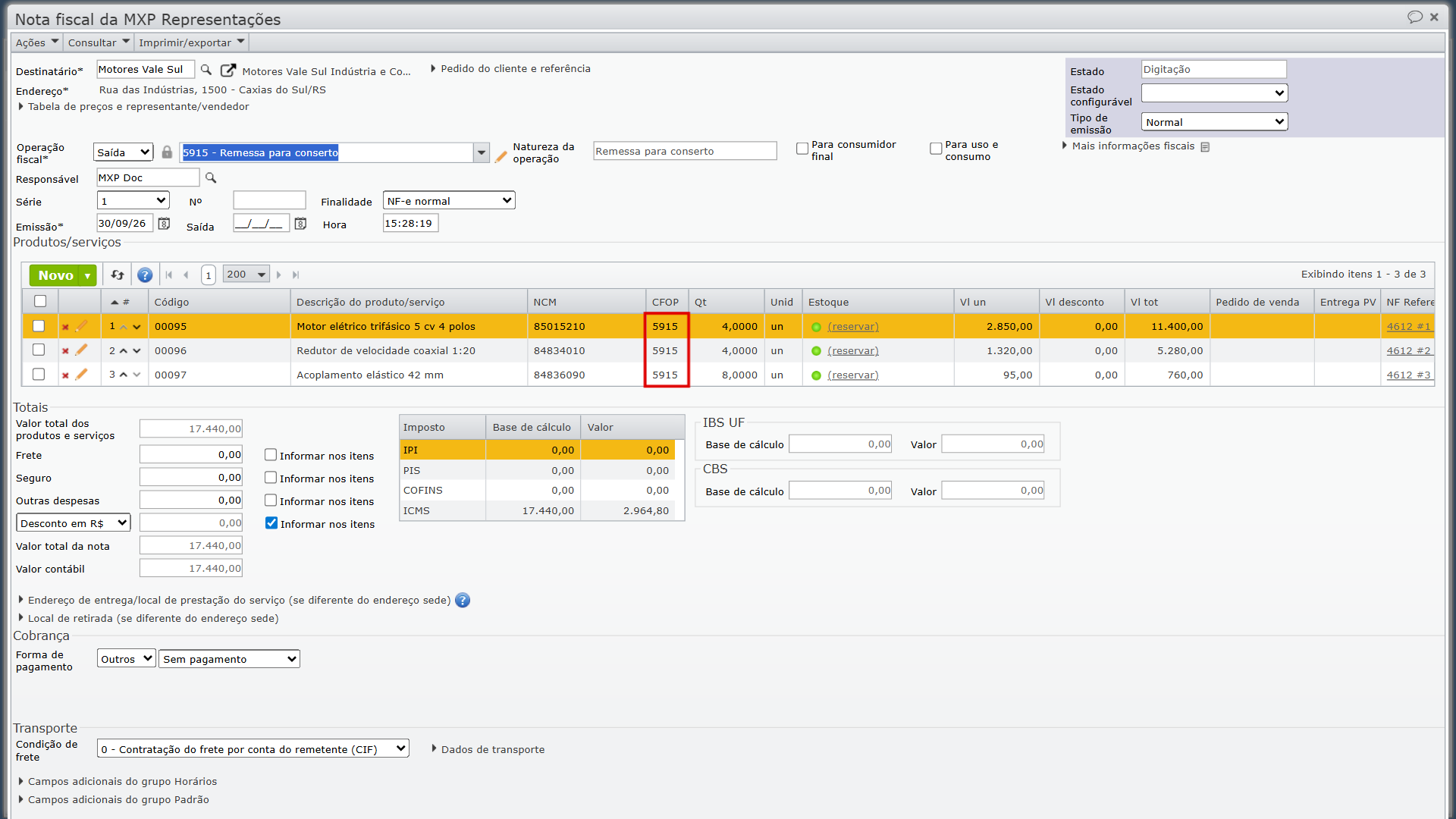Open Condição de frete dropdown
The width and height of the screenshot is (1456, 819).
(x=253, y=748)
